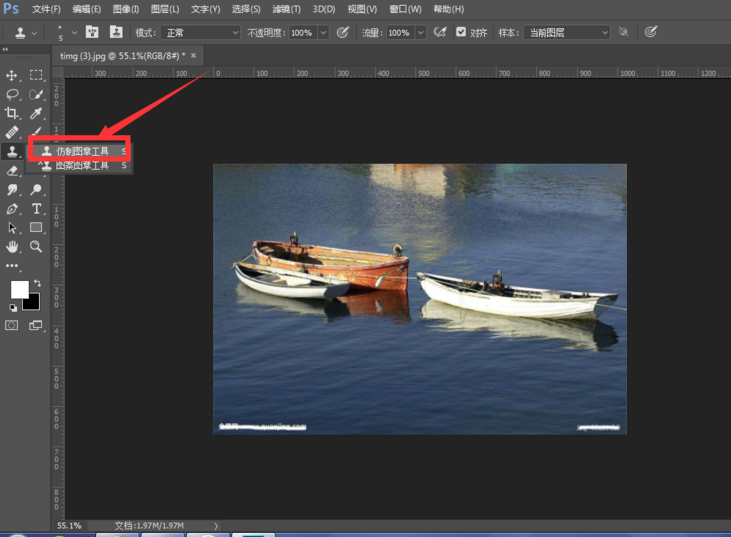Select the Lasso tool

click(12, 94)
